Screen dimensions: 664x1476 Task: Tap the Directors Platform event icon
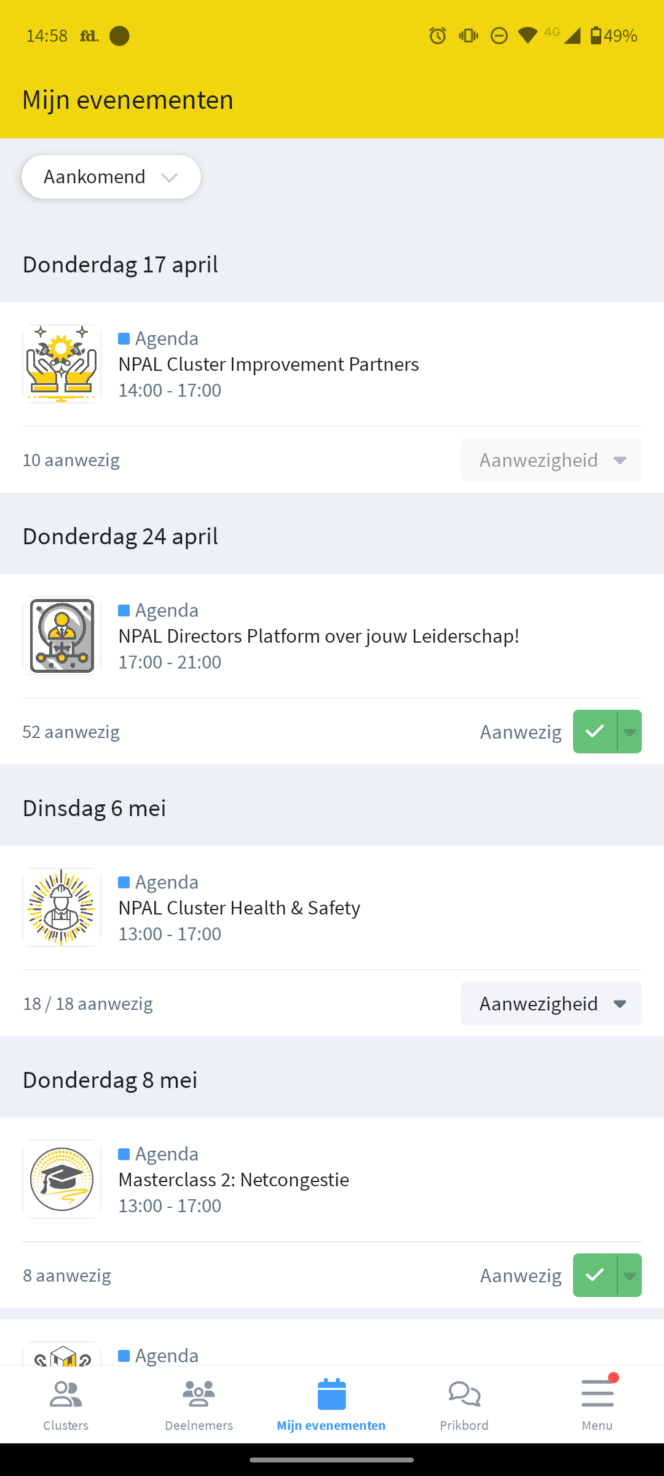(x=62, y=635)
